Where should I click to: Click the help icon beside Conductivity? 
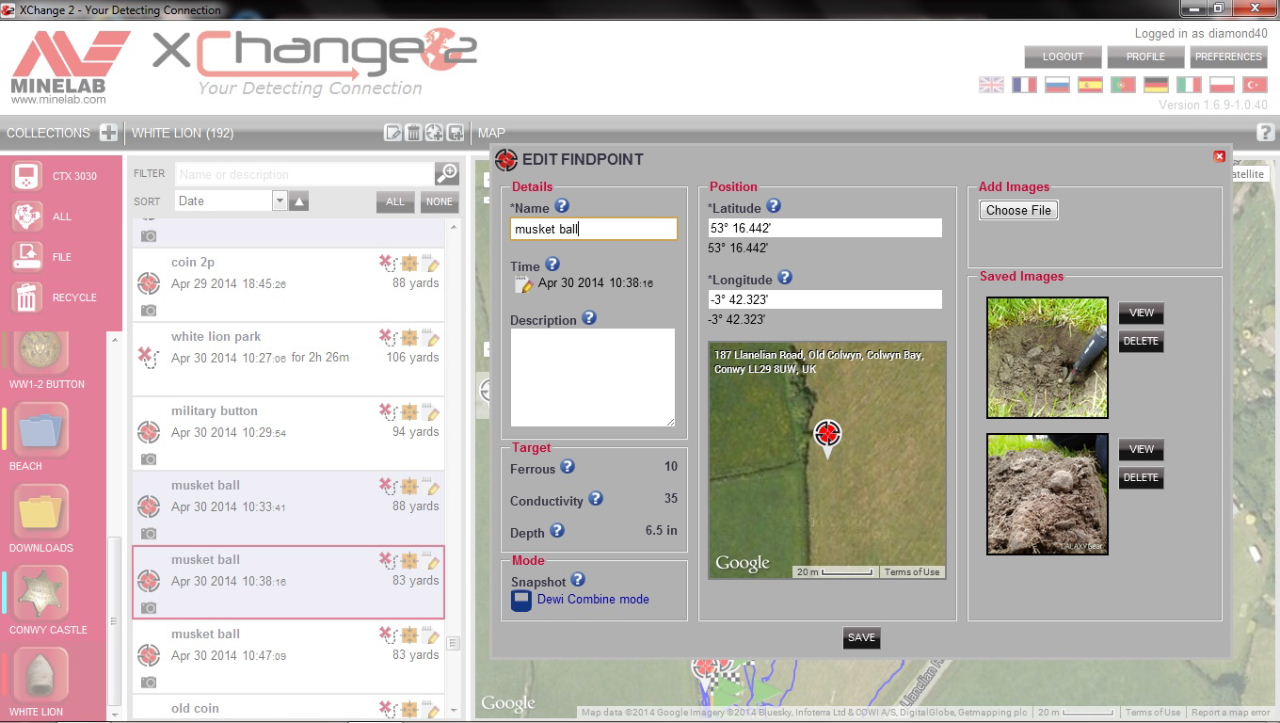tap(595, 498)
